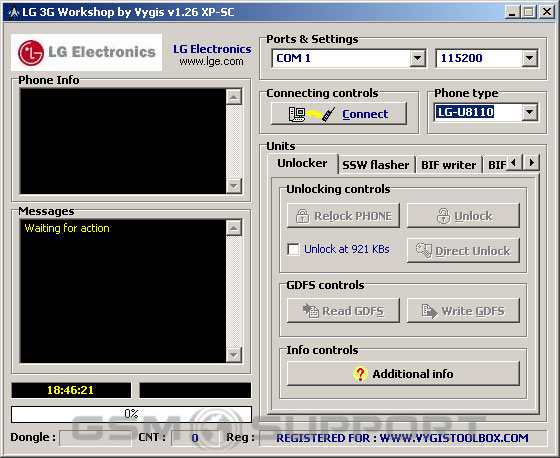Viewport: 560px width, 458px height.
Task: Click the keys icon on Direct Unlock
Action: click(424, 250)
